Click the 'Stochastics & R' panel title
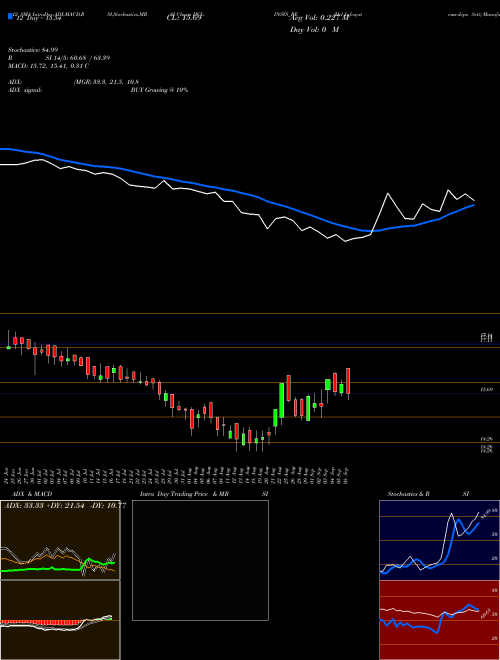The height and width of the screenshot is (660, 500). tap(408, 494)
